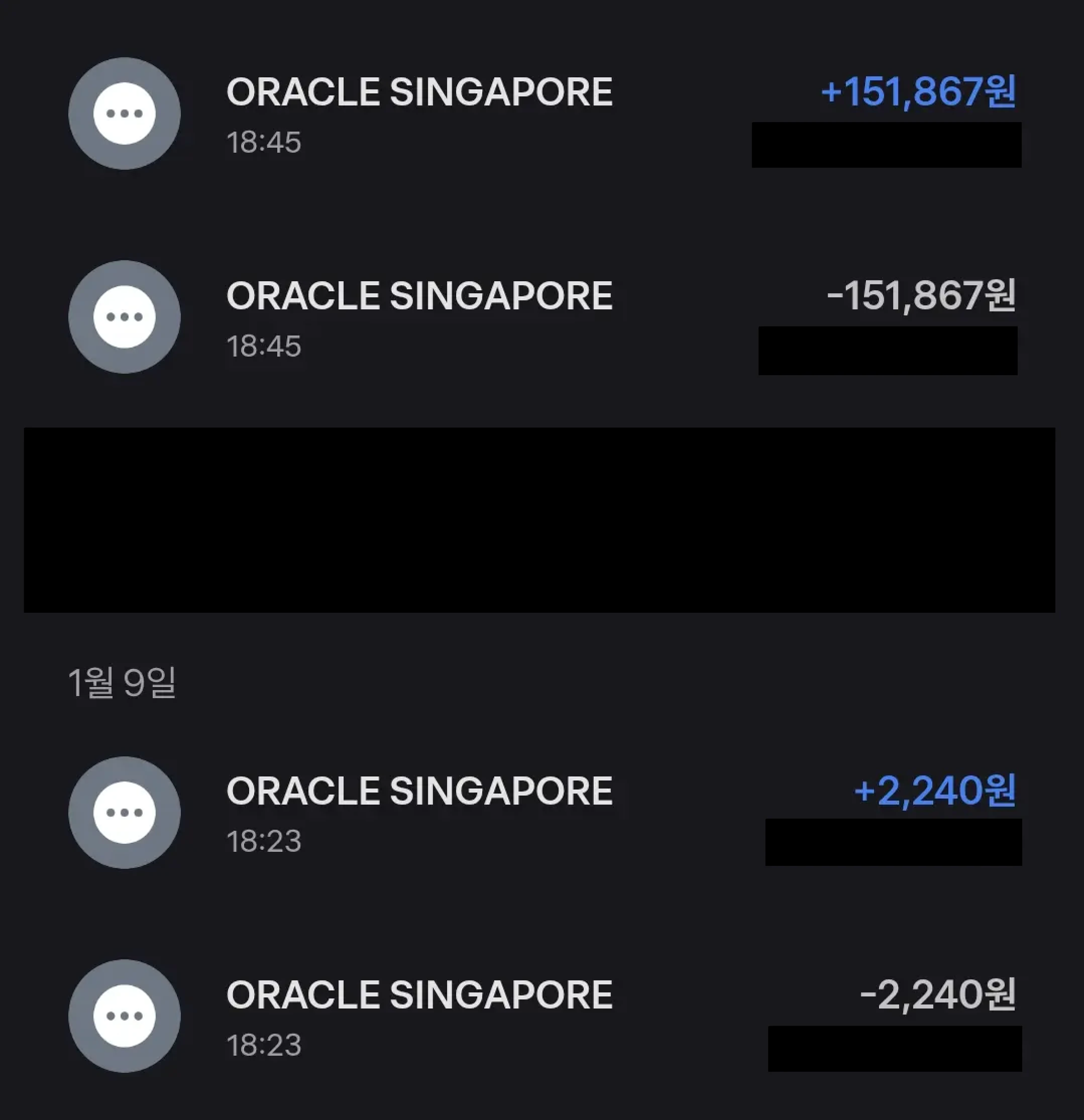Select the -2,240원 withdrawal amount
Image resolution: width=1084 pixels, height=1120 pixels.
[x=938, y=995]
